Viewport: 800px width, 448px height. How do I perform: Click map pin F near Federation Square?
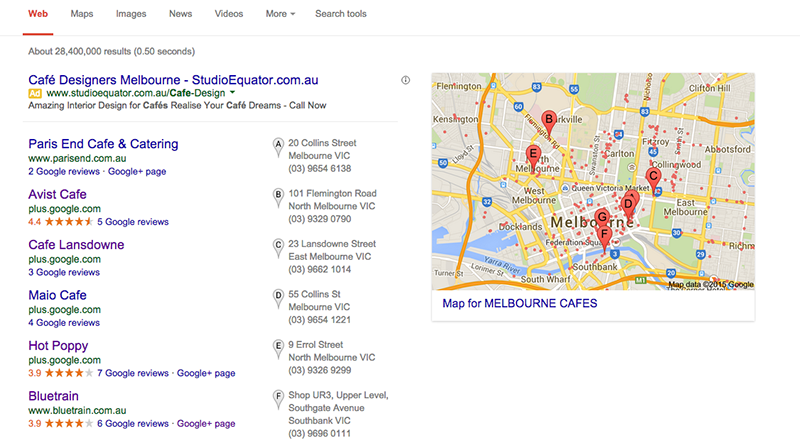coord(605,237)
